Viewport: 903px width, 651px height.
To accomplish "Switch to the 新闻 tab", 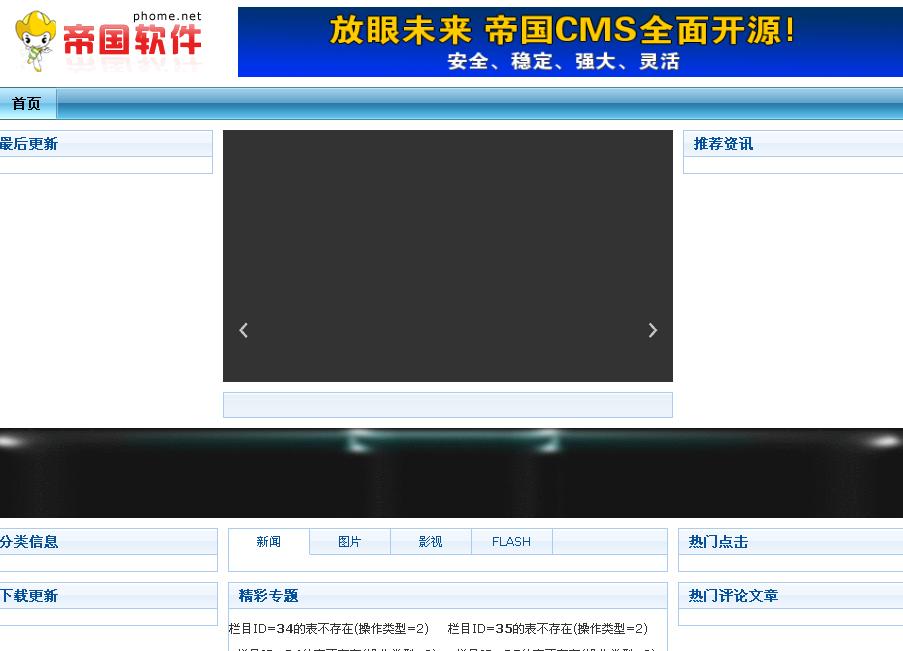I will (x=268, y=542).
